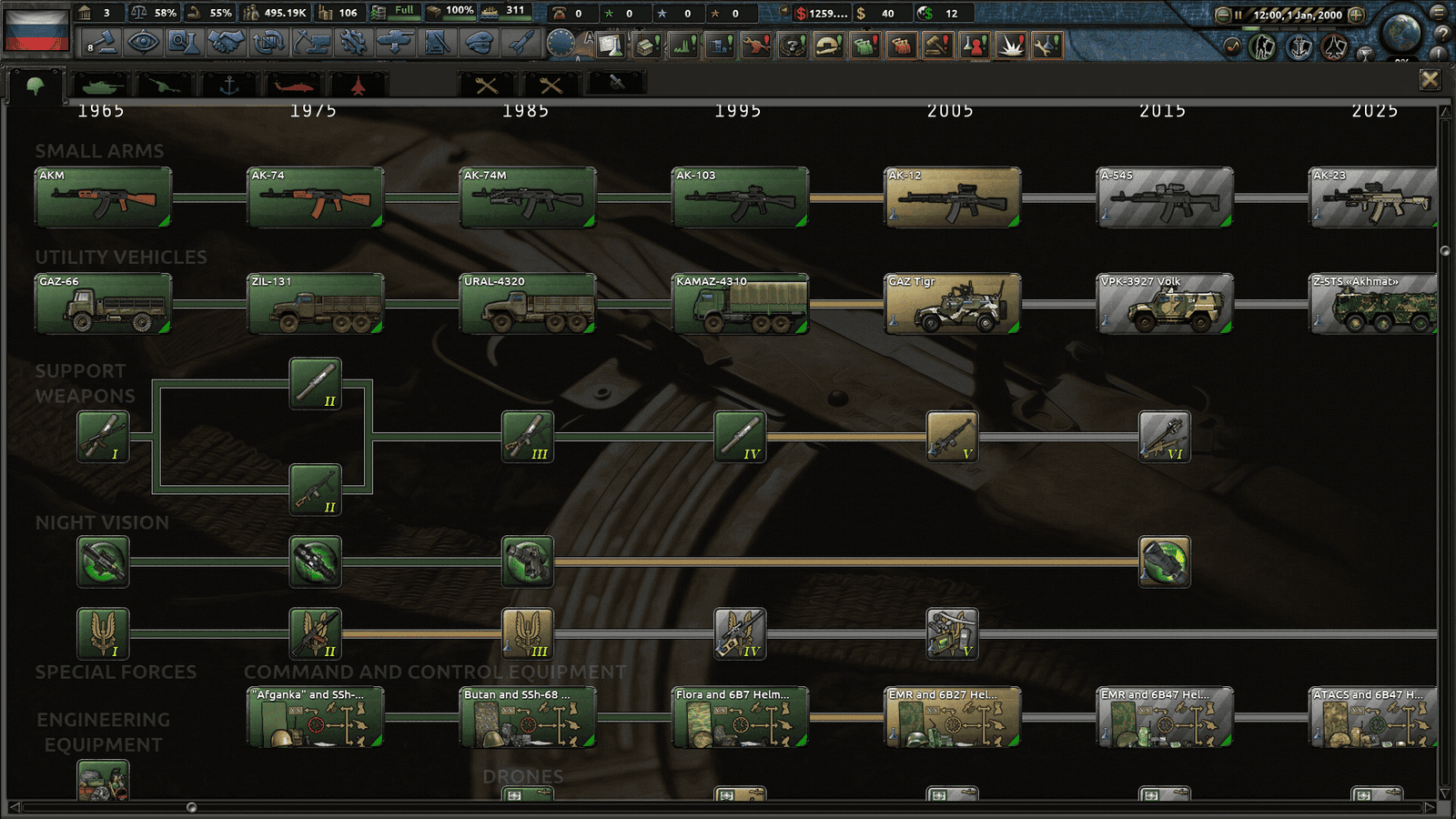Open the Intelligence eye menu
The image size is (1456, 819).
[143, 42]
